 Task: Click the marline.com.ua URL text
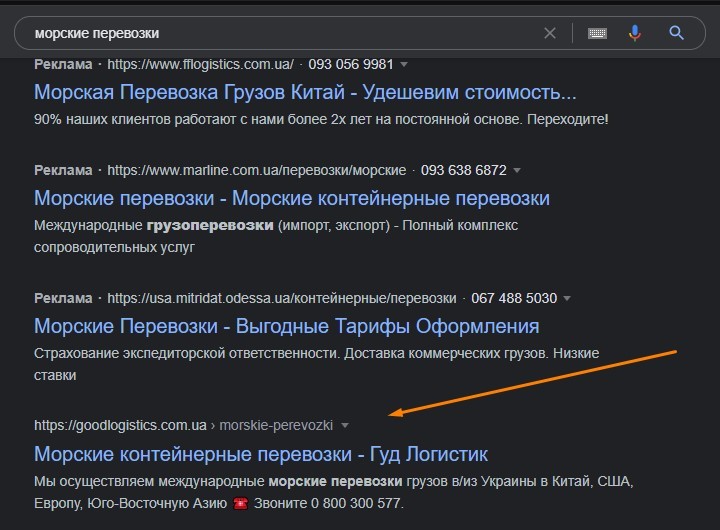click(x=257, y=170)
